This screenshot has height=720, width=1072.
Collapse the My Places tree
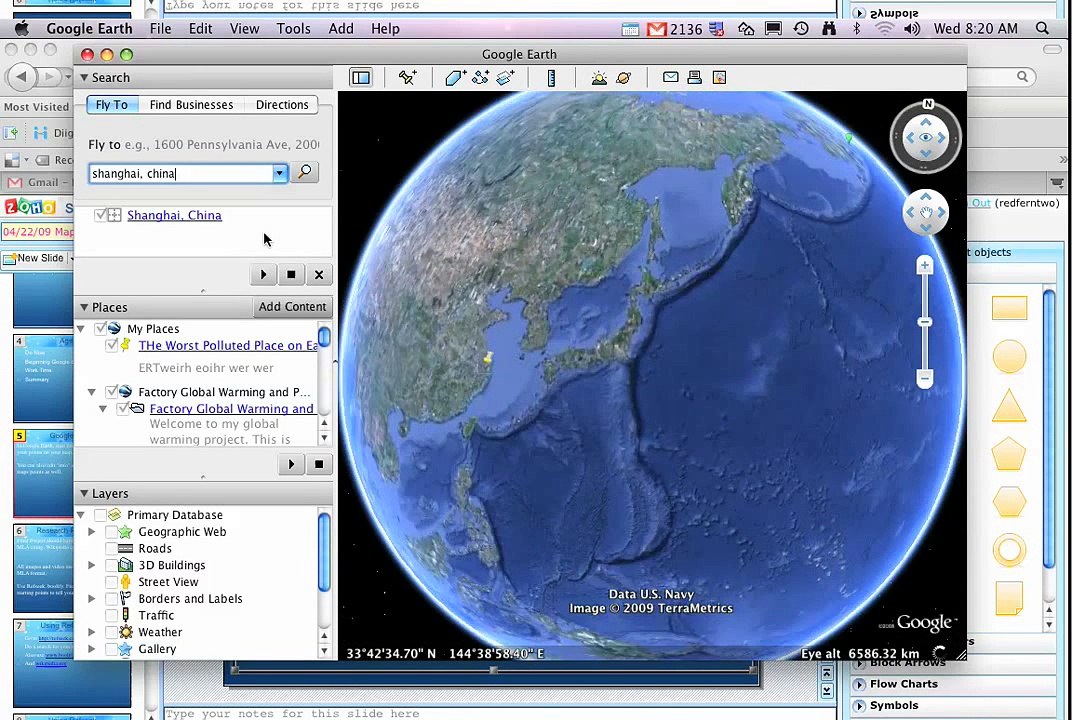tap(81, 329)
